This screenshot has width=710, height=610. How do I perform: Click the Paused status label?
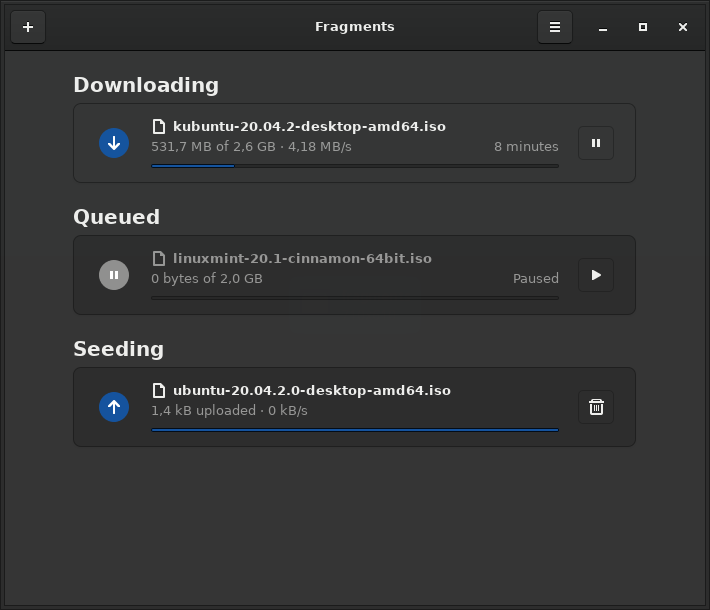tap(536, 279)
